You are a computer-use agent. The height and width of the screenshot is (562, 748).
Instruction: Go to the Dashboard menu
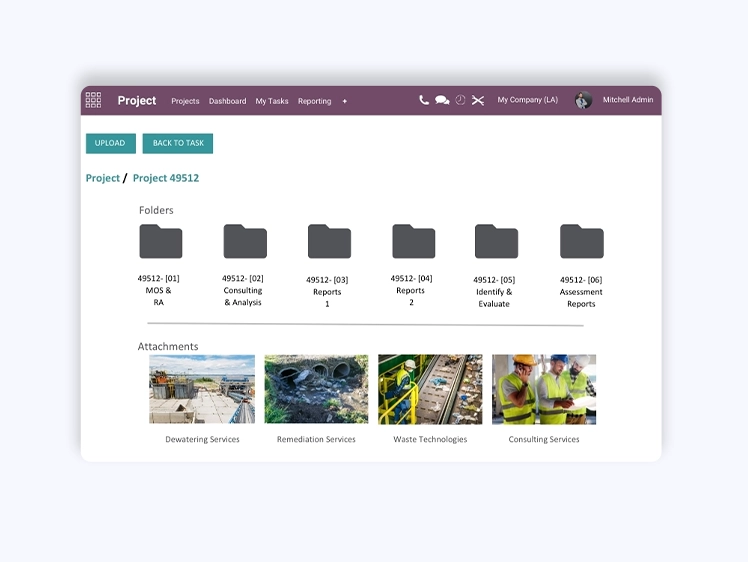click(x=228, y=101)
